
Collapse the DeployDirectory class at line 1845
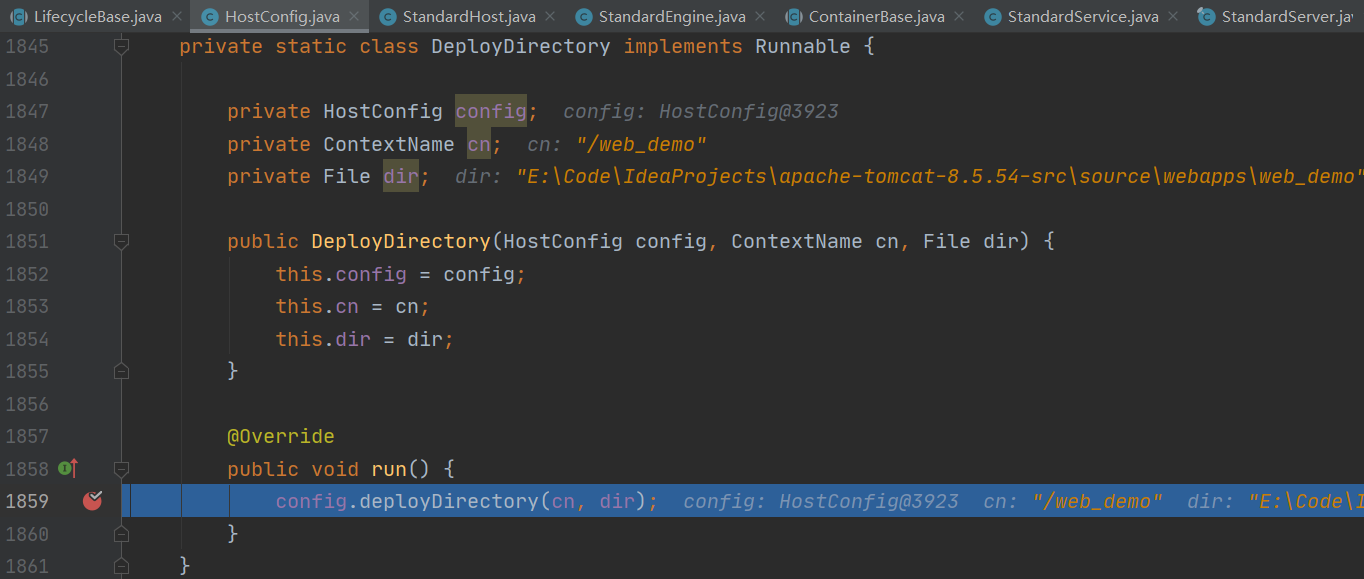coord(121,46)
